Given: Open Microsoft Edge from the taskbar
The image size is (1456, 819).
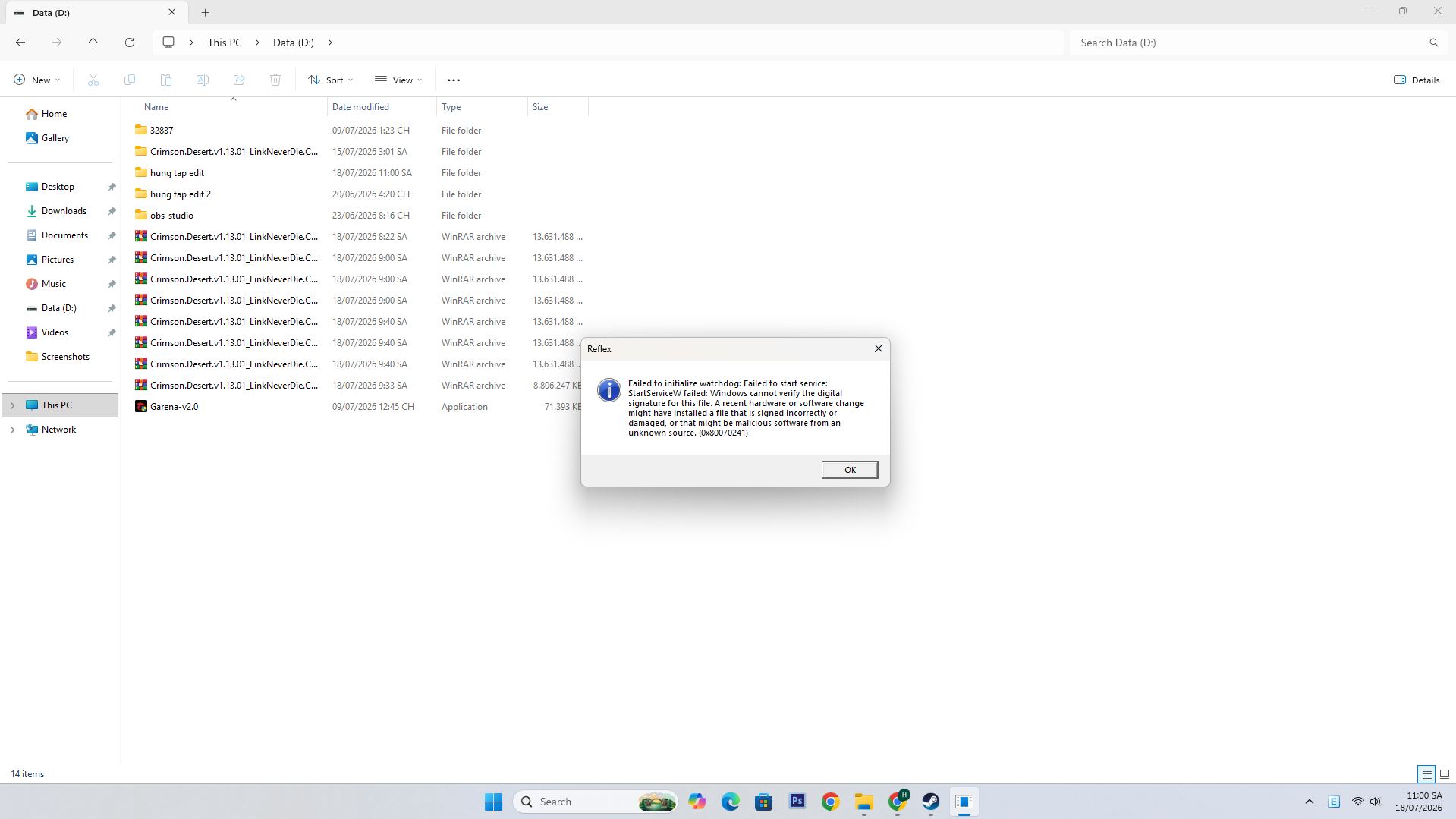Looking at the screenshot, I should (731, 802).
